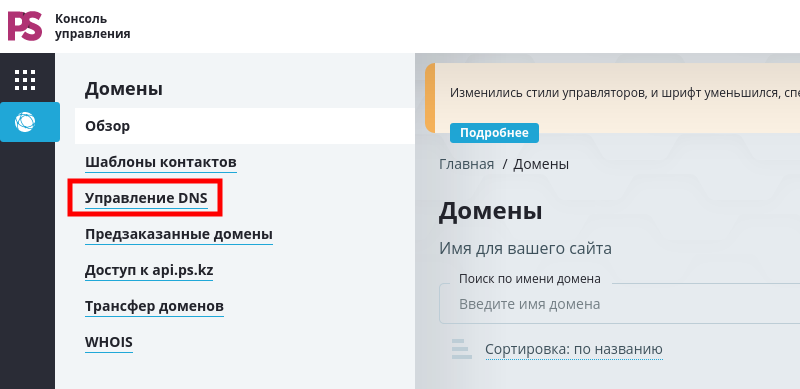
Task: Go to Управление DNS
Action: 146,198
